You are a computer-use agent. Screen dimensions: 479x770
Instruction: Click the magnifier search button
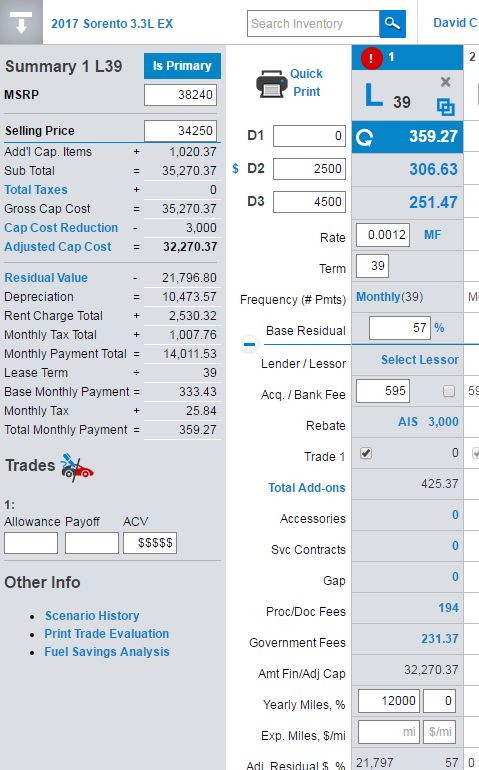click(392, 24)
